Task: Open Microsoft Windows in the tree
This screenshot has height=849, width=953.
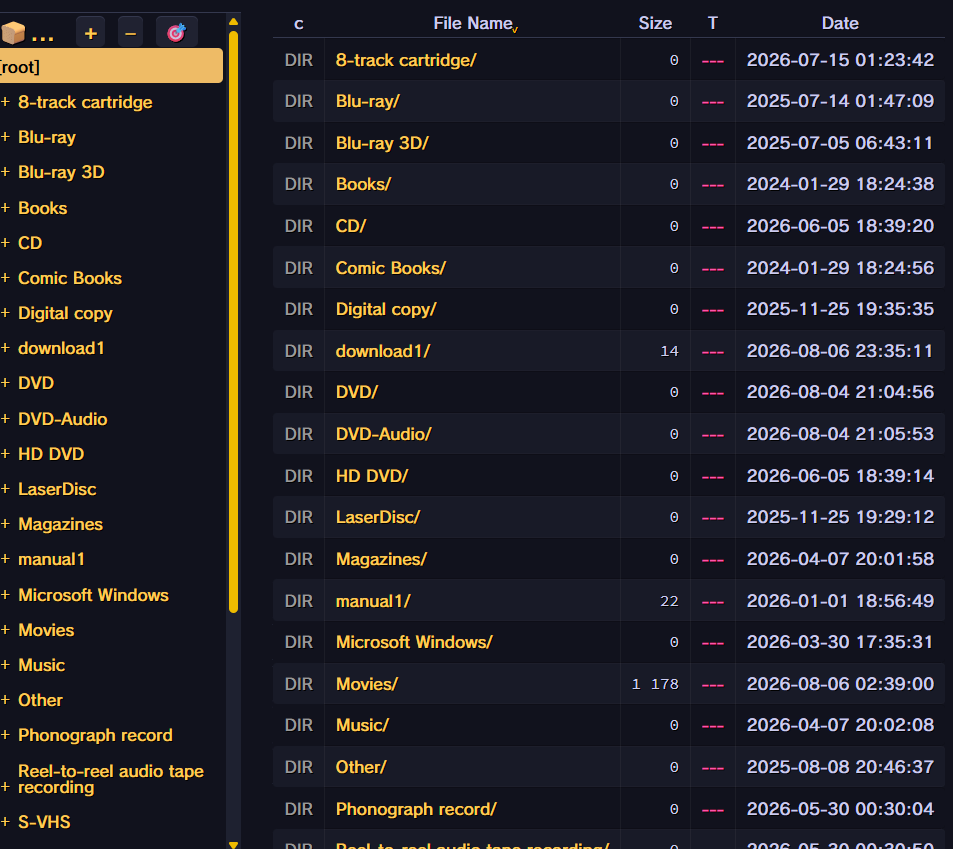Action: tap(93, 595)
